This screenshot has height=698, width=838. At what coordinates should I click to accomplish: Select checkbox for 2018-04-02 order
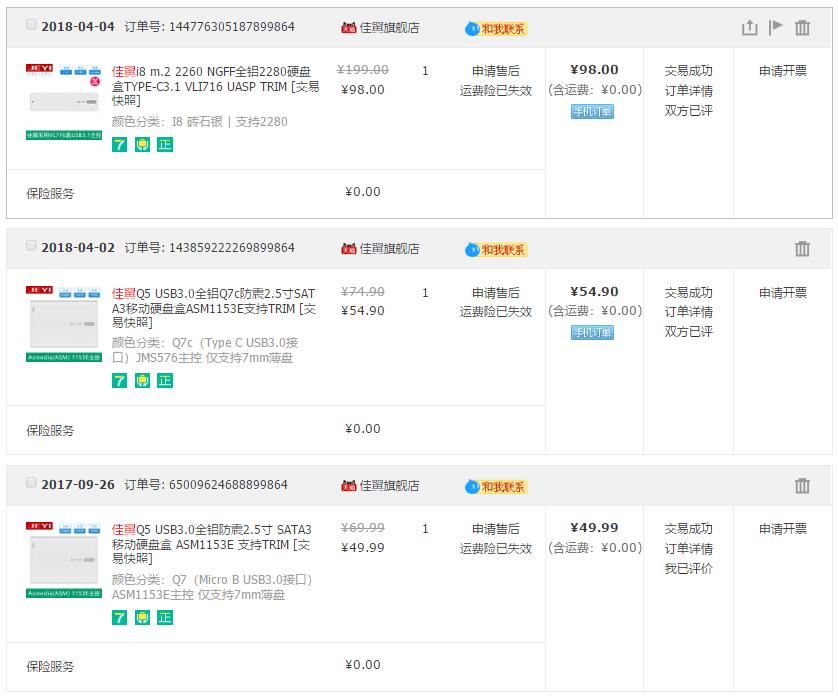[x=31, y=246]
